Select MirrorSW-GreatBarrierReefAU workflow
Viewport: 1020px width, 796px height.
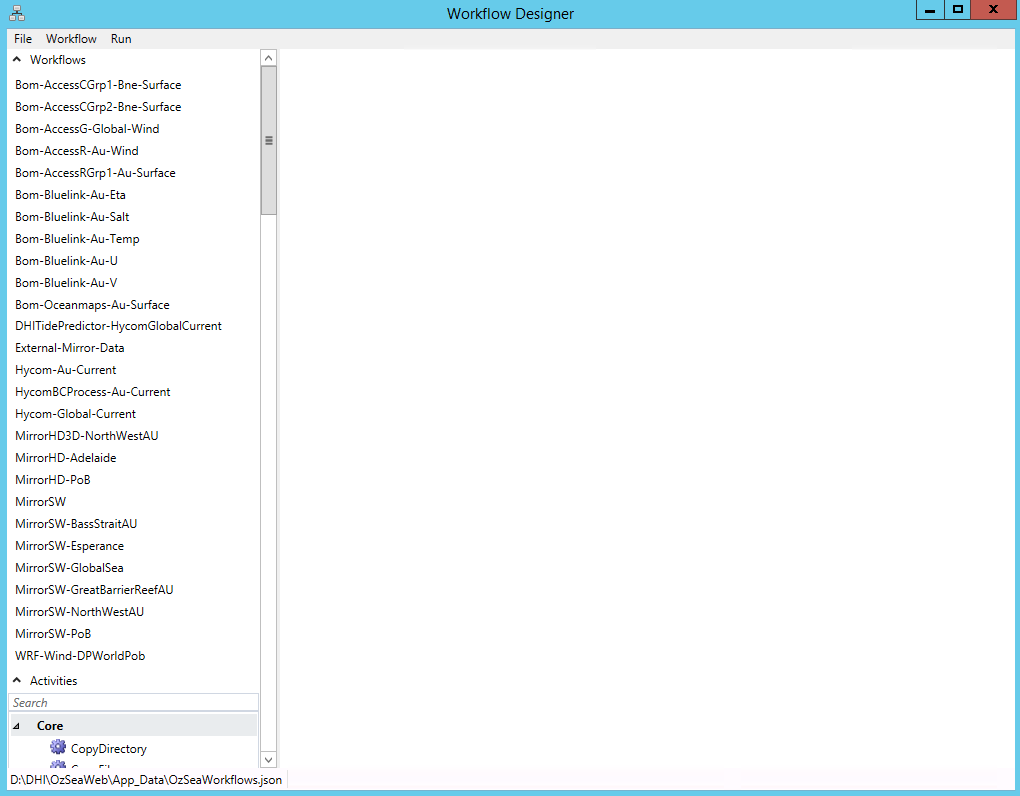[94, 590]
